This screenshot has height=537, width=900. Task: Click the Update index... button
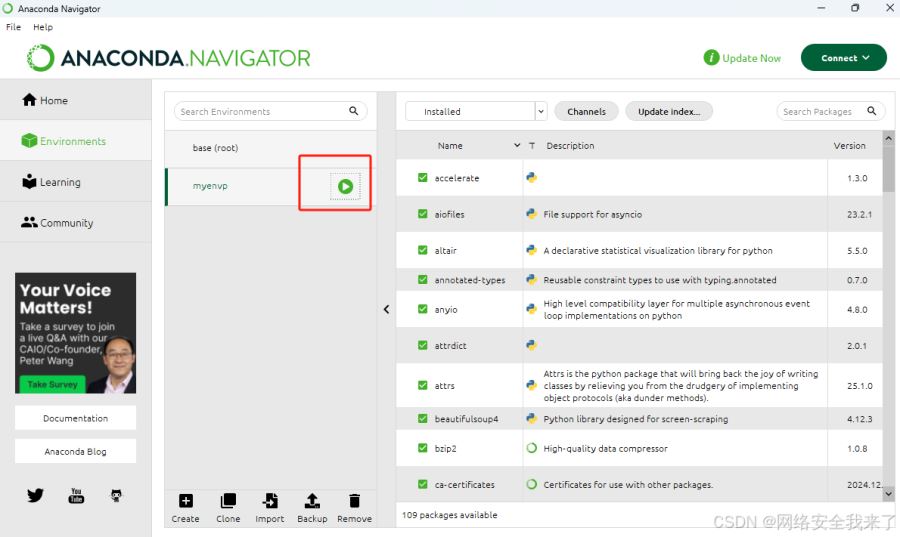(669, 111)
